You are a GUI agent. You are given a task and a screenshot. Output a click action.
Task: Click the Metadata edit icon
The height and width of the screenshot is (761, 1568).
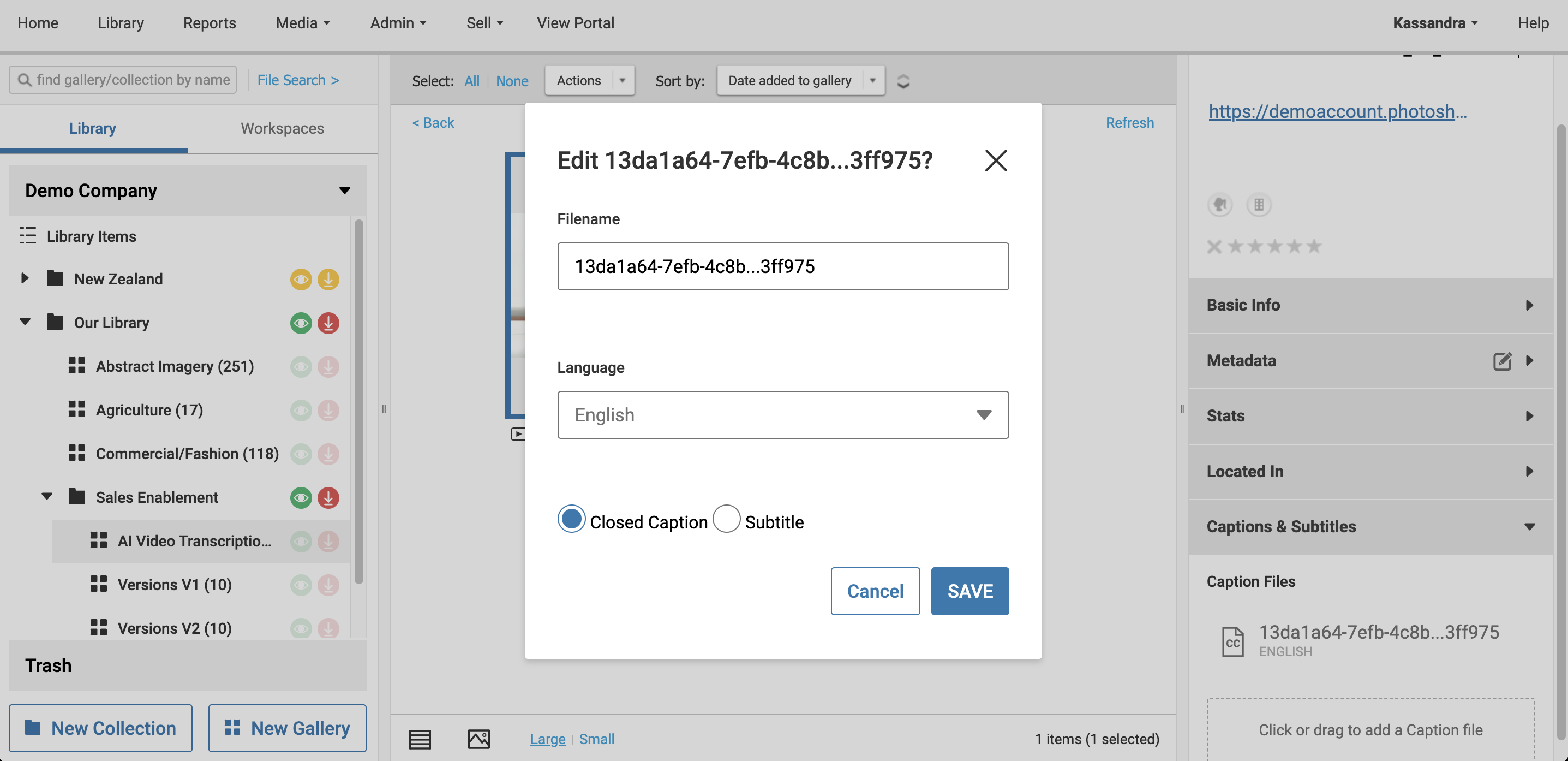pos(1501,361)
